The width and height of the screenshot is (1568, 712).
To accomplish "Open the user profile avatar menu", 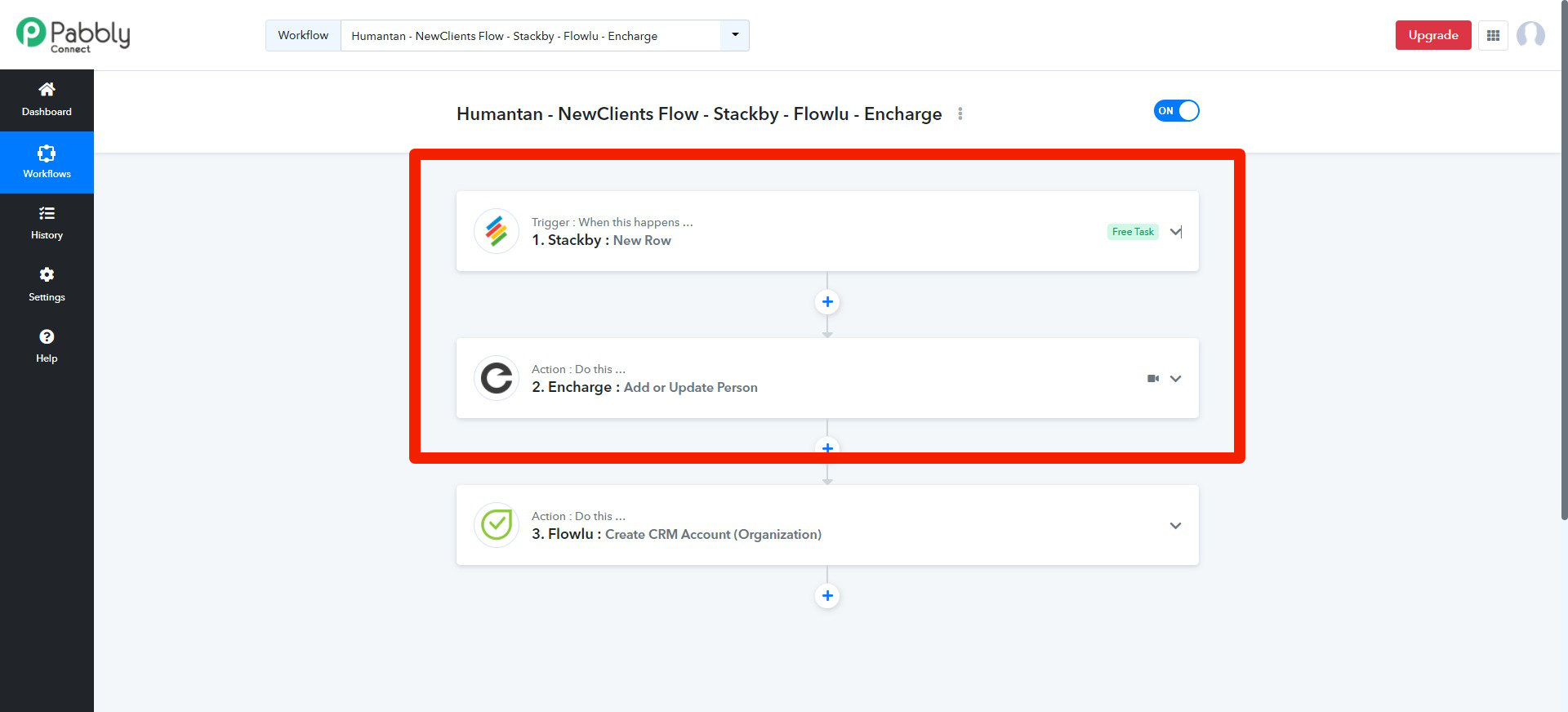I will (x=1530, y=35).
